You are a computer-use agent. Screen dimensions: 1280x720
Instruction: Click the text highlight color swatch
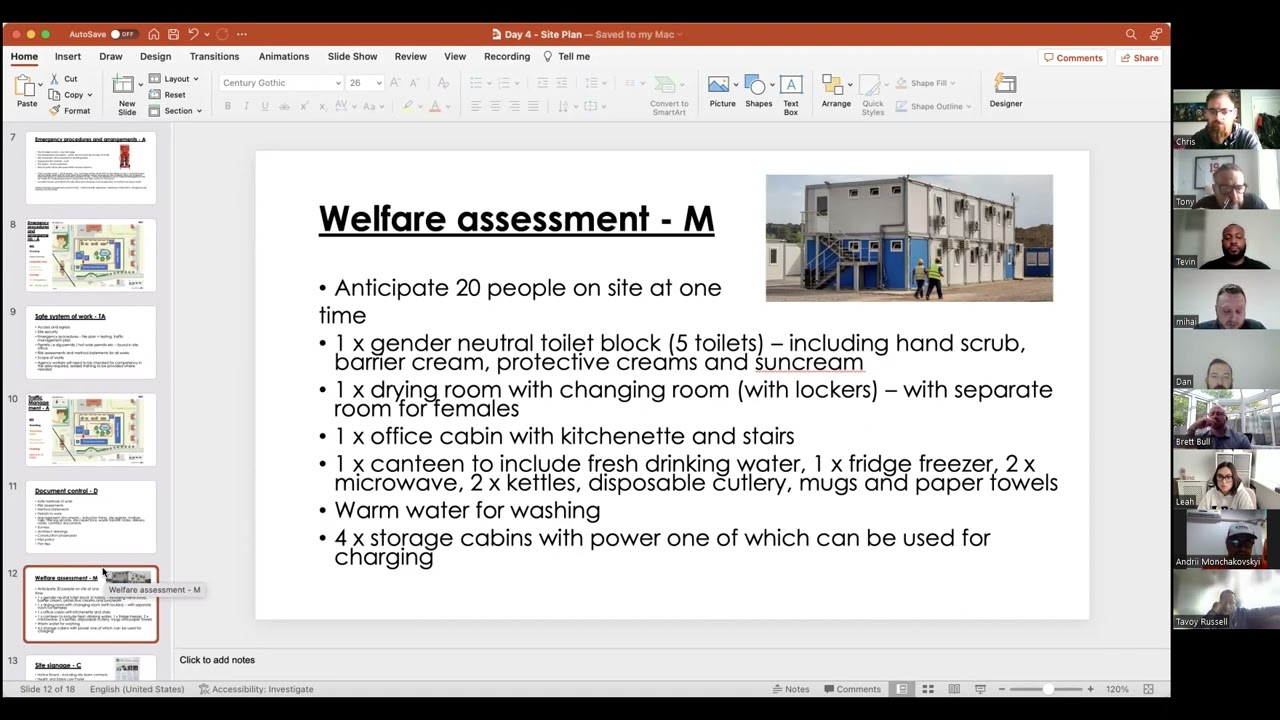point(408,106)
